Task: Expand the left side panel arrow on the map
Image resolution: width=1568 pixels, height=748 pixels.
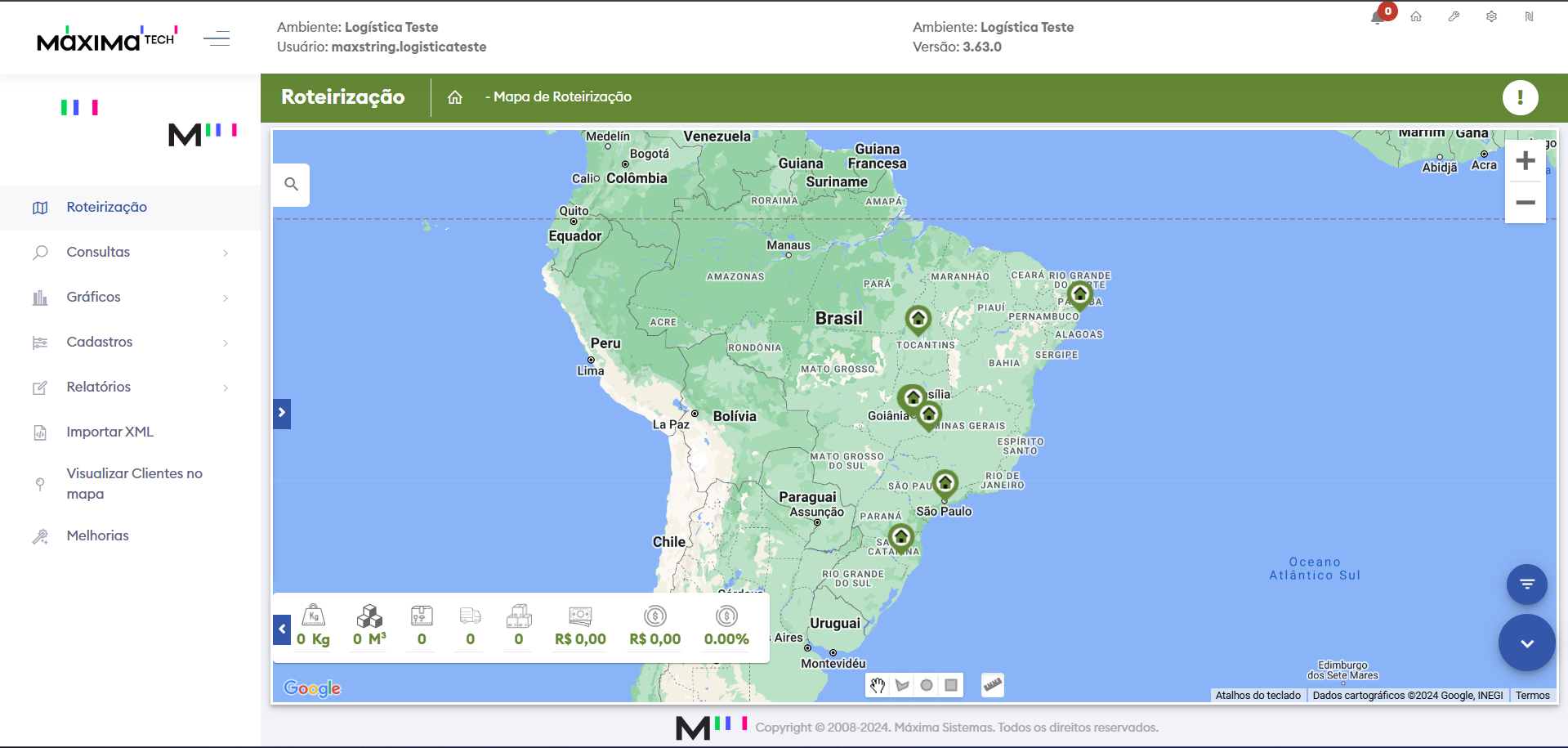Action: tap(282, 413)
